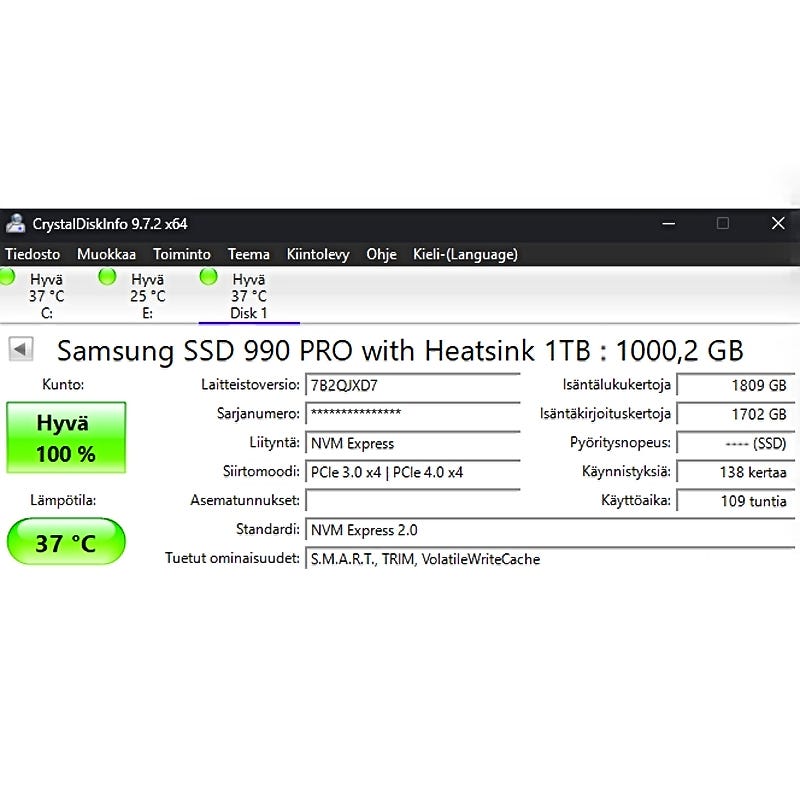Click the Tuetut ominaisuudet field
The height and width of the screenshot is (786, 800).
[x=550, y=559]
